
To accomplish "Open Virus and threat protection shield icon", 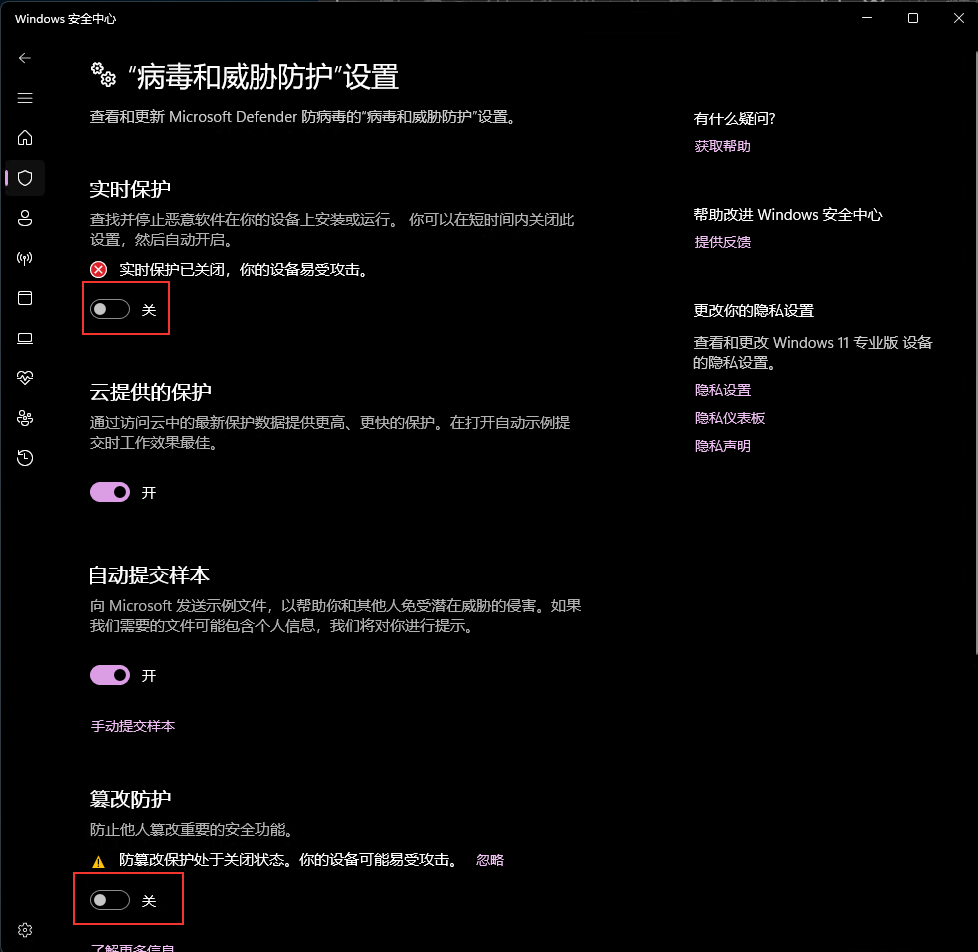I will (x=25, y=178).
